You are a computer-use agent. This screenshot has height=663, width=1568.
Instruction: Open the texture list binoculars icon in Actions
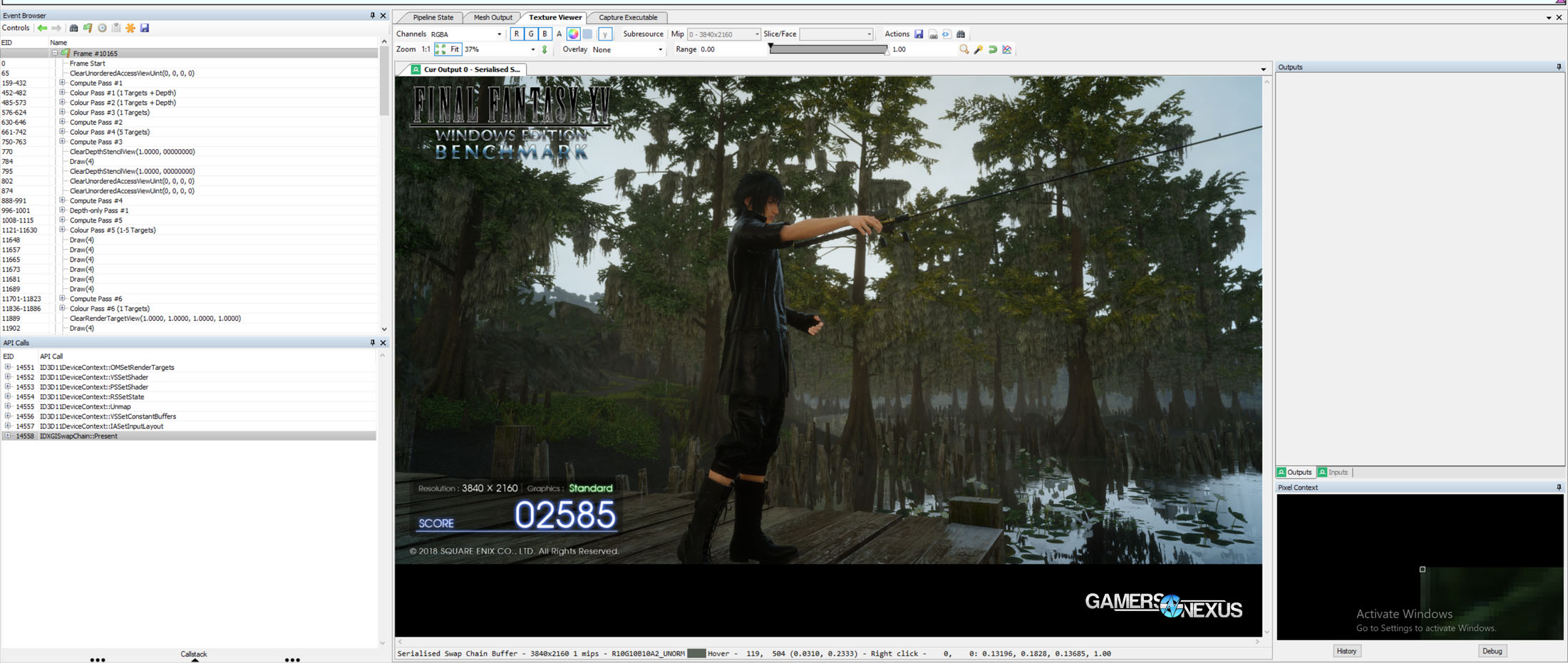(961, 34)
